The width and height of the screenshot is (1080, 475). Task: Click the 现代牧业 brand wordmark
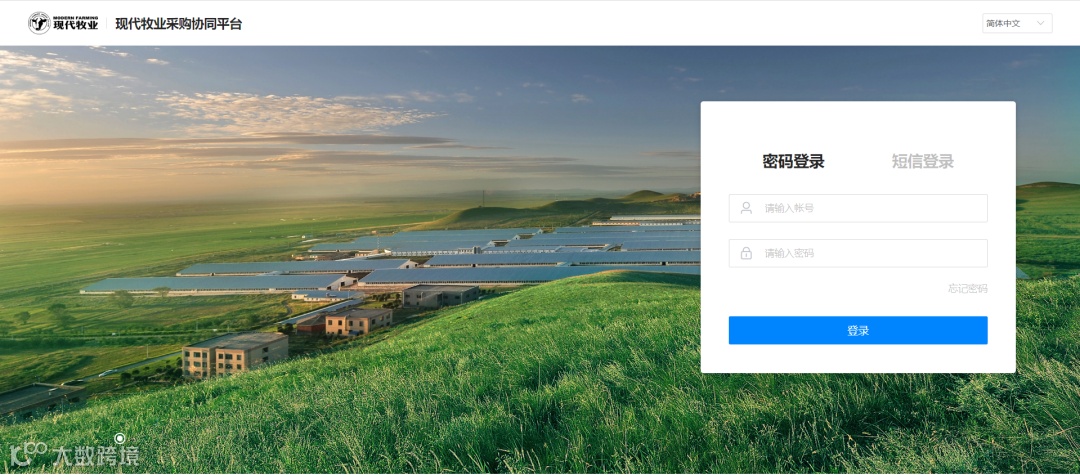point(76,23)
